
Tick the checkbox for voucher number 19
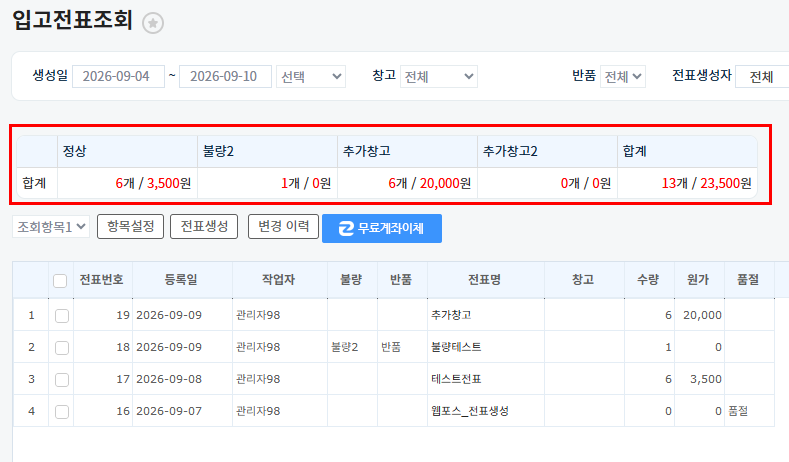pos(62,316)
